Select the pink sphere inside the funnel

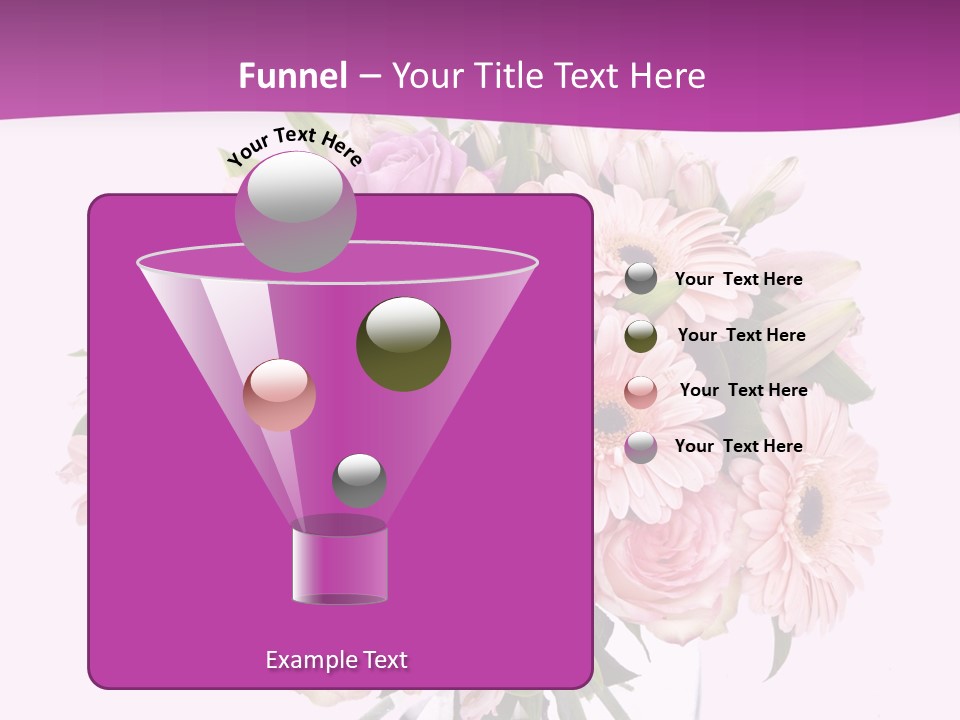279,395
